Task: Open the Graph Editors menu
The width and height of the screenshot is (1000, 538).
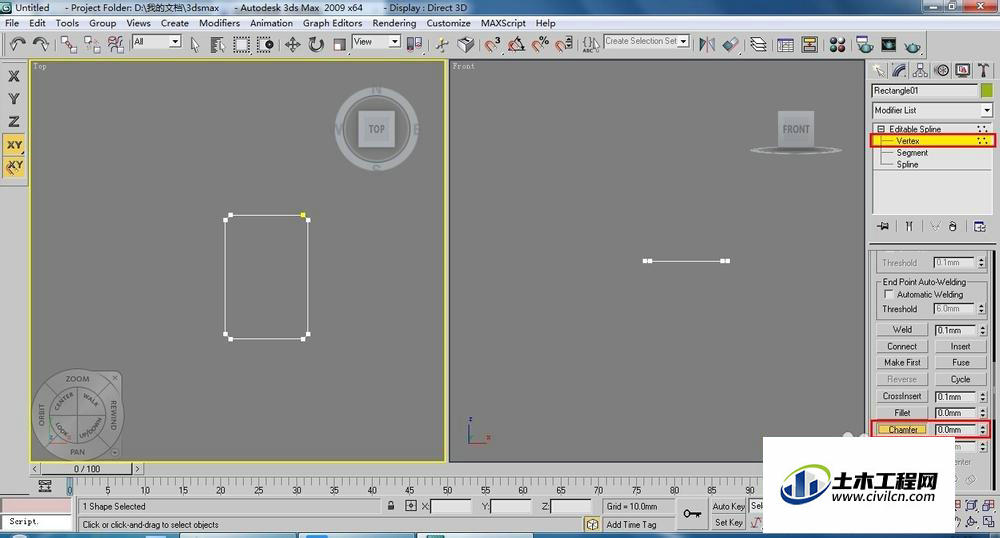Action: [332, 23]
